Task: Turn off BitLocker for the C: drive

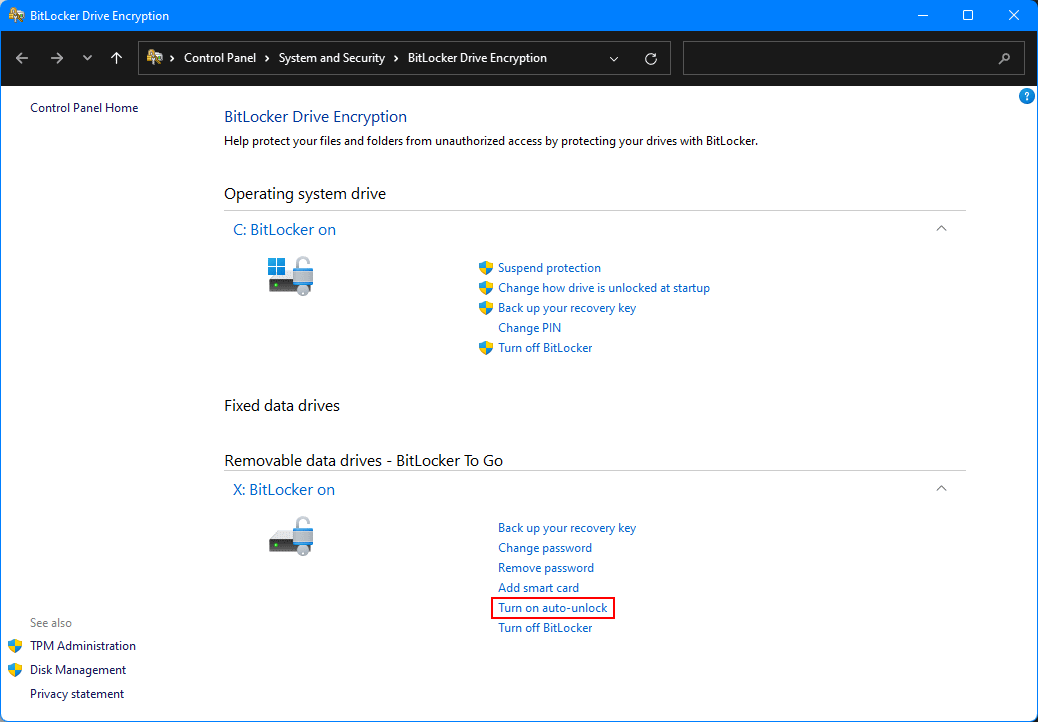Action: coord(545,347)
